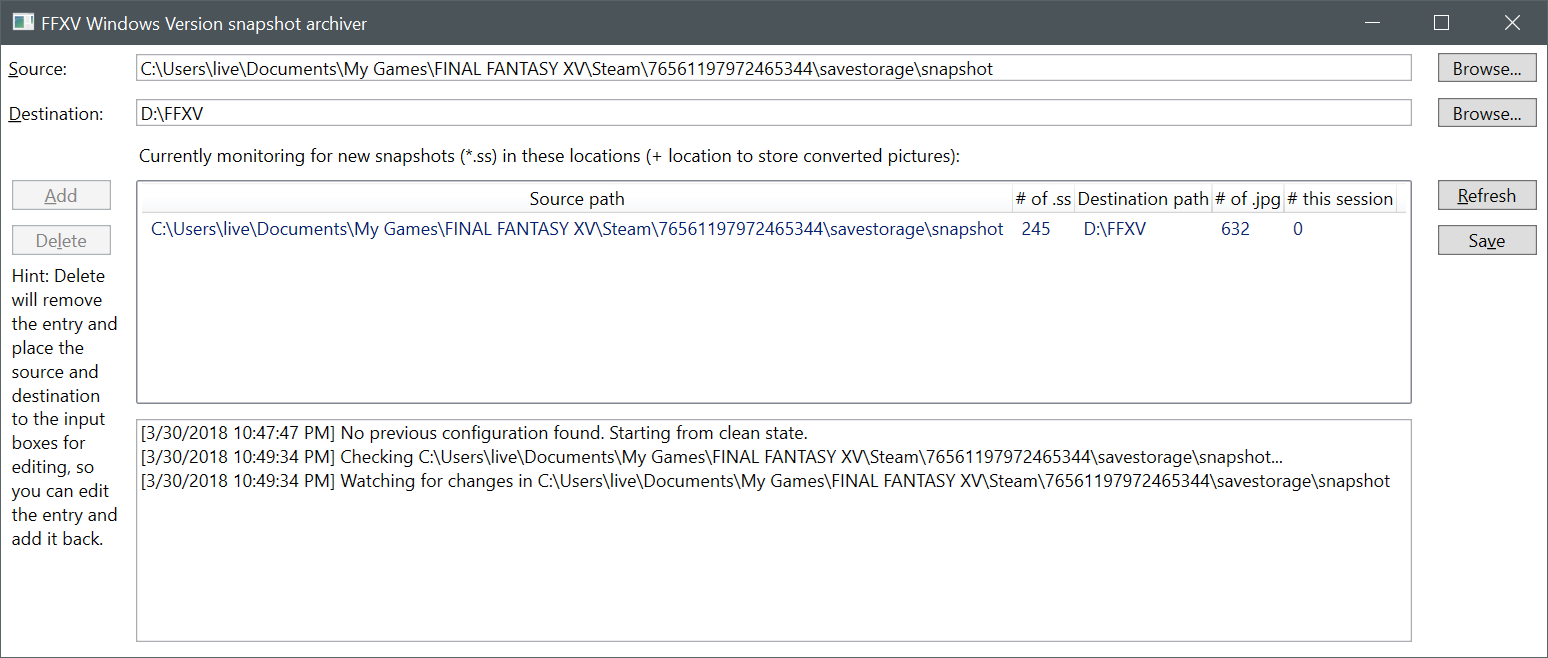The image size is (1548, 658).
Task: Select the snapshot source path row entry
Action: click(x=577, y=229)
